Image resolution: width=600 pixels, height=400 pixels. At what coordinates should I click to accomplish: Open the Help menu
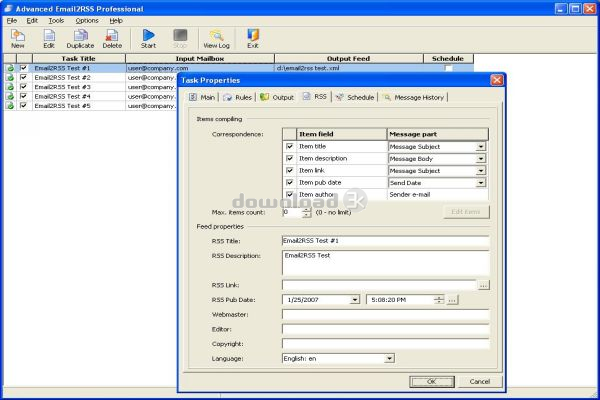[116, 21]
